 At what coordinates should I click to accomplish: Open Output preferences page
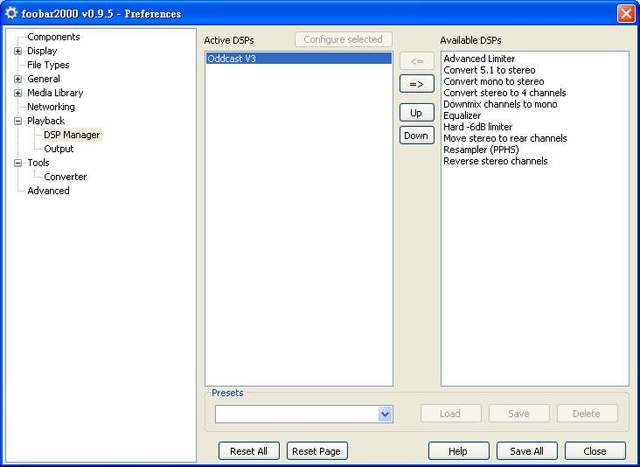(x=59, y=149)
